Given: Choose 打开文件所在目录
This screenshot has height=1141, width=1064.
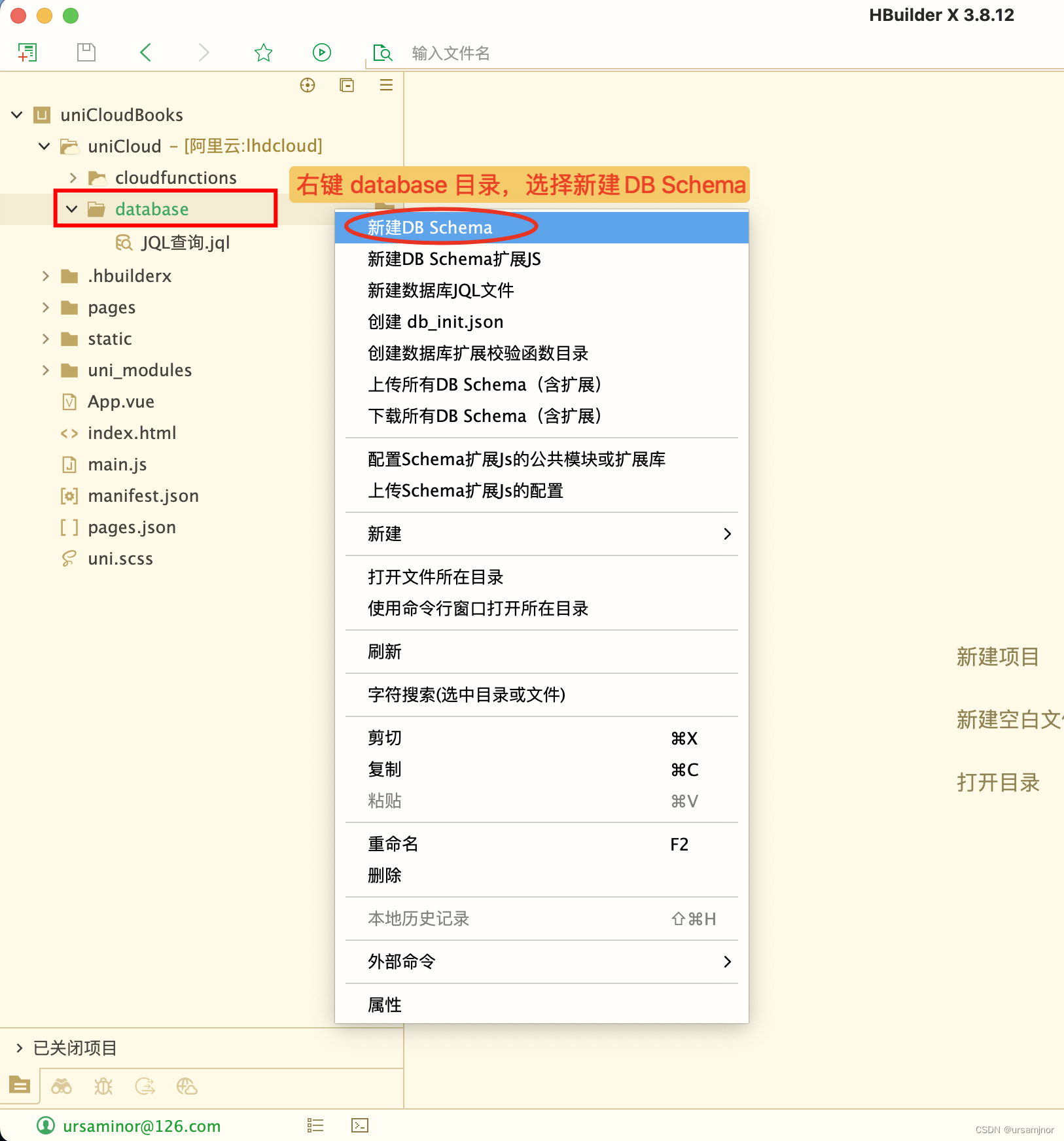Looking at the screenshot, I should coord(542,577).
